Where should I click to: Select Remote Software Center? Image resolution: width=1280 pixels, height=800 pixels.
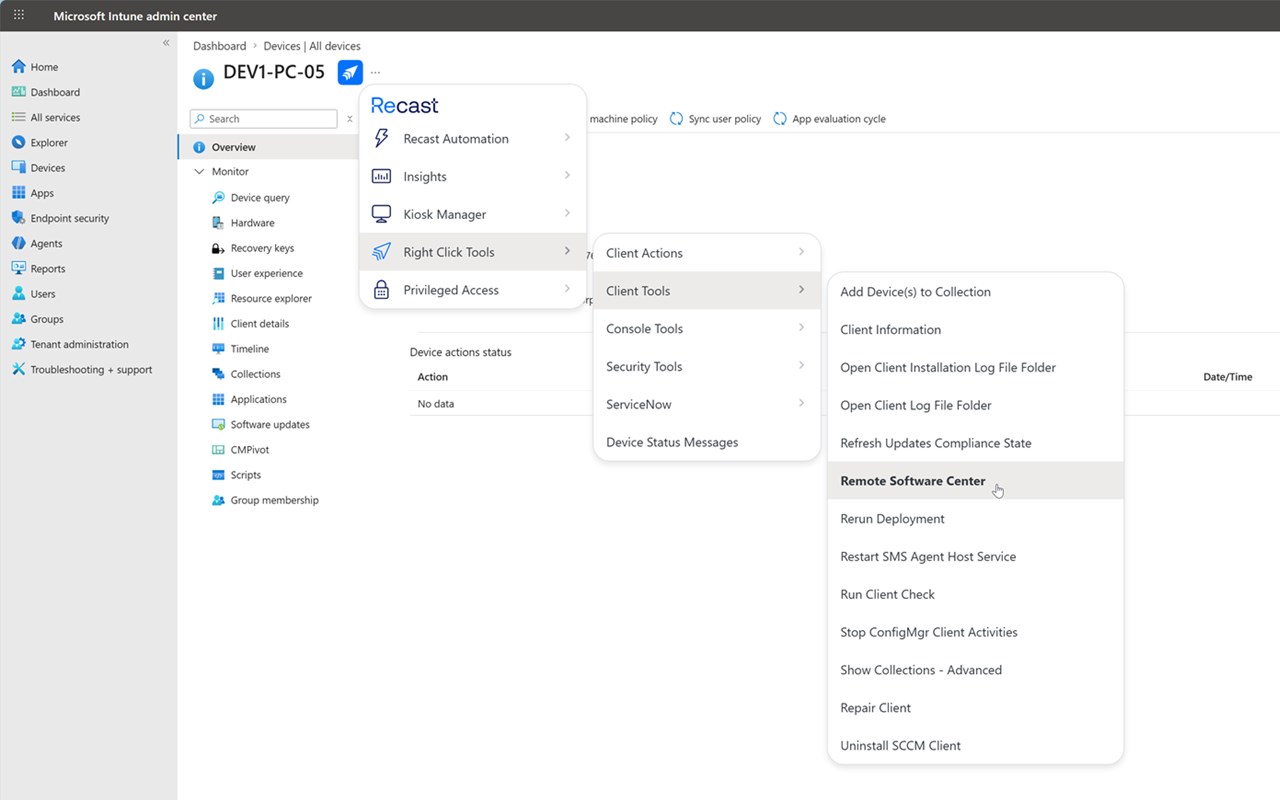[975, 481]
